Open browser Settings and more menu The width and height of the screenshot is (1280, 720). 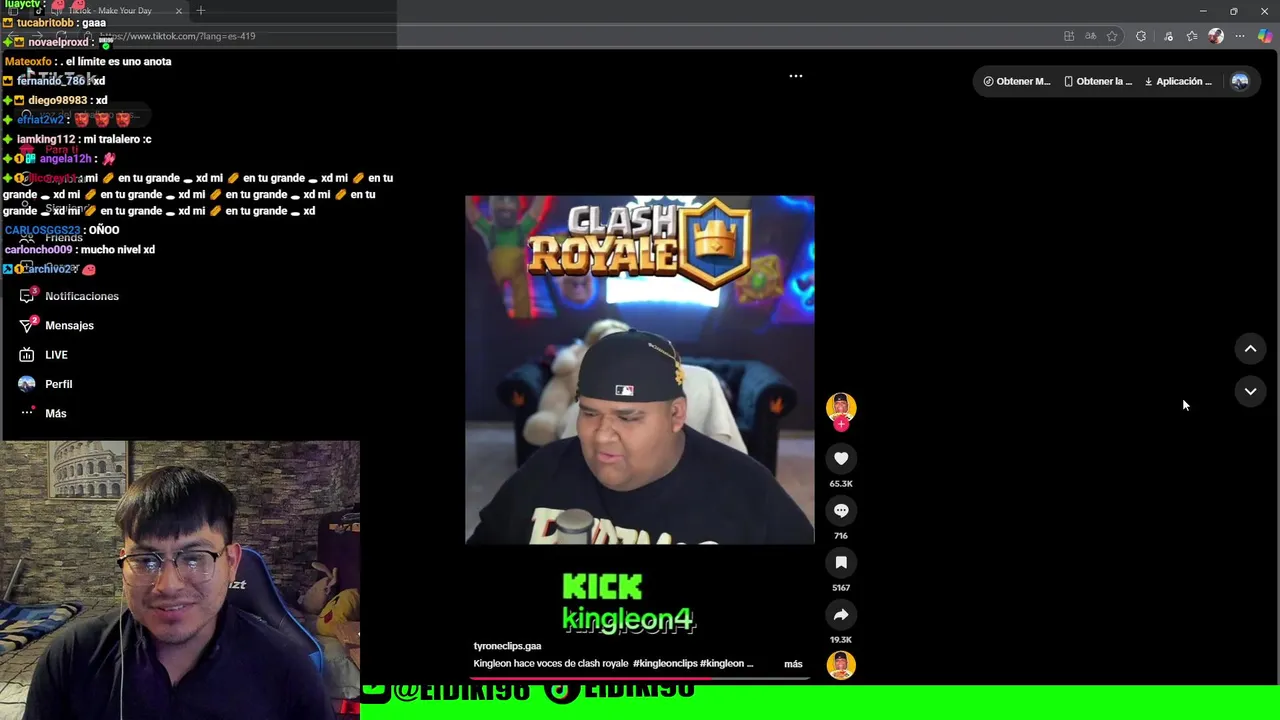point(1240,36)
